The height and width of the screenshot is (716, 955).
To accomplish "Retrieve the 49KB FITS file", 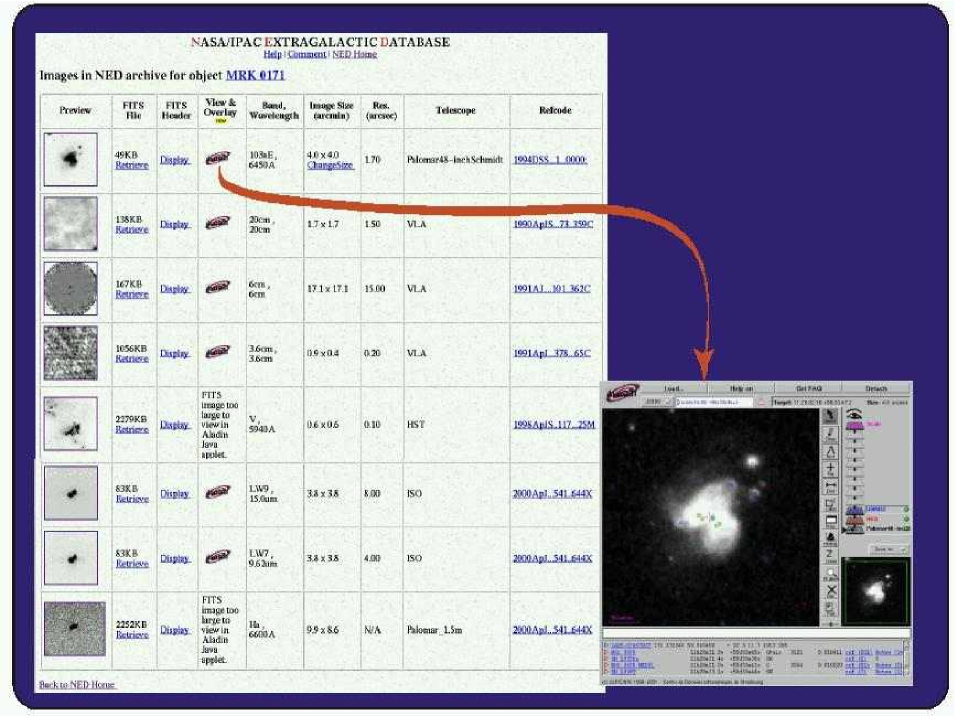I will point(132,165).
